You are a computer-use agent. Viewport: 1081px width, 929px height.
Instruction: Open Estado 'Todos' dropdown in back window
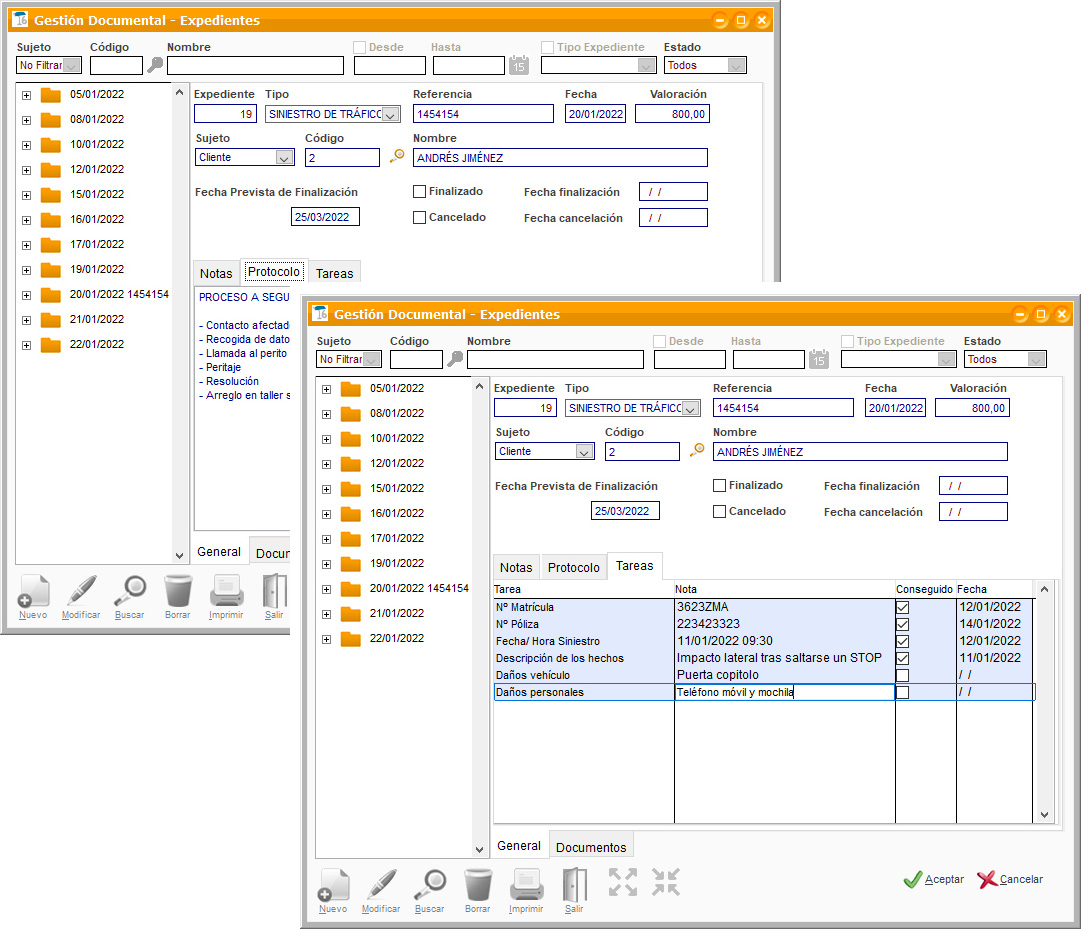click(736, 65)
